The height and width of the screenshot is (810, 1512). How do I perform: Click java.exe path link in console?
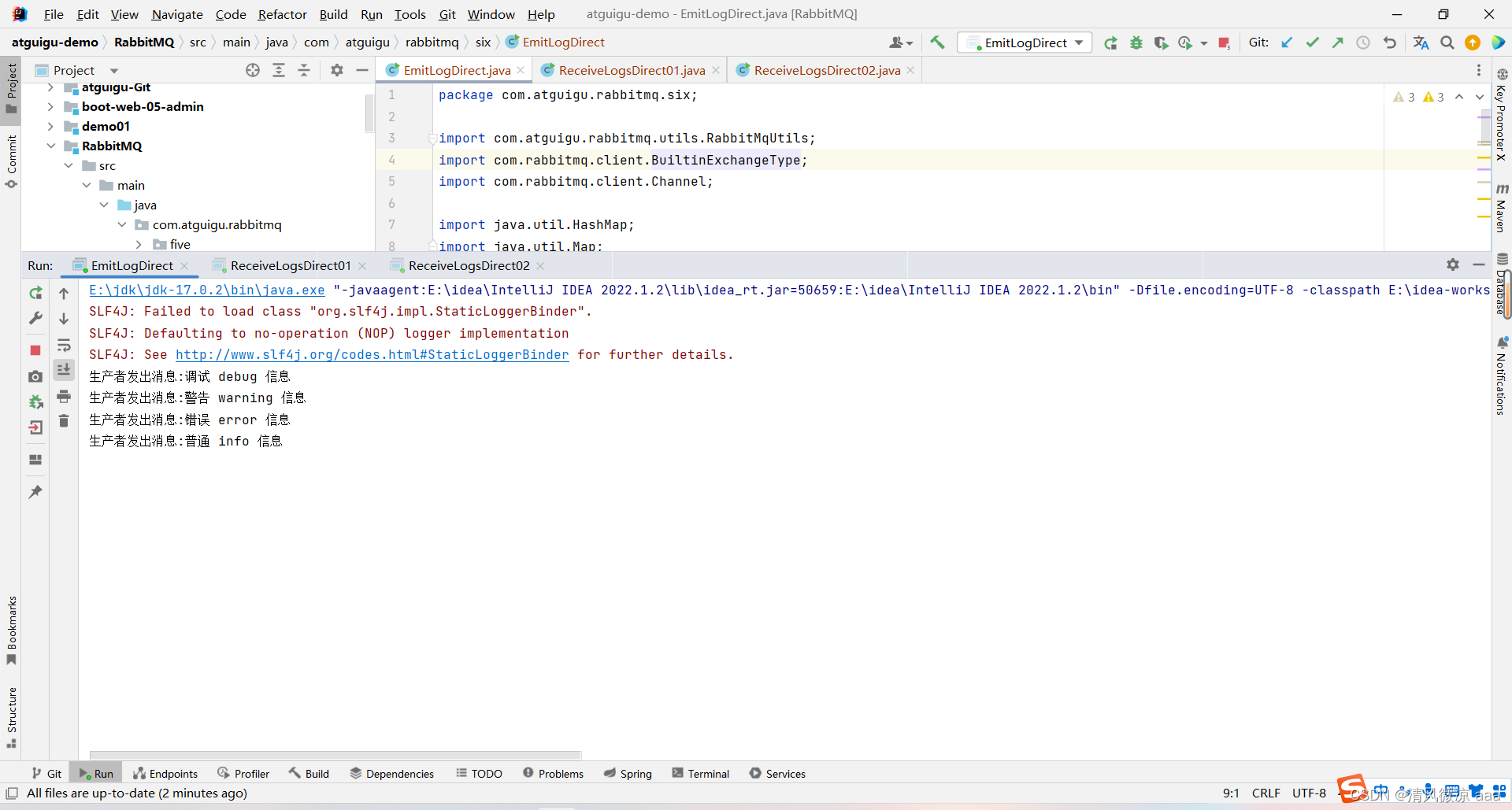click(x=206, y=290)
